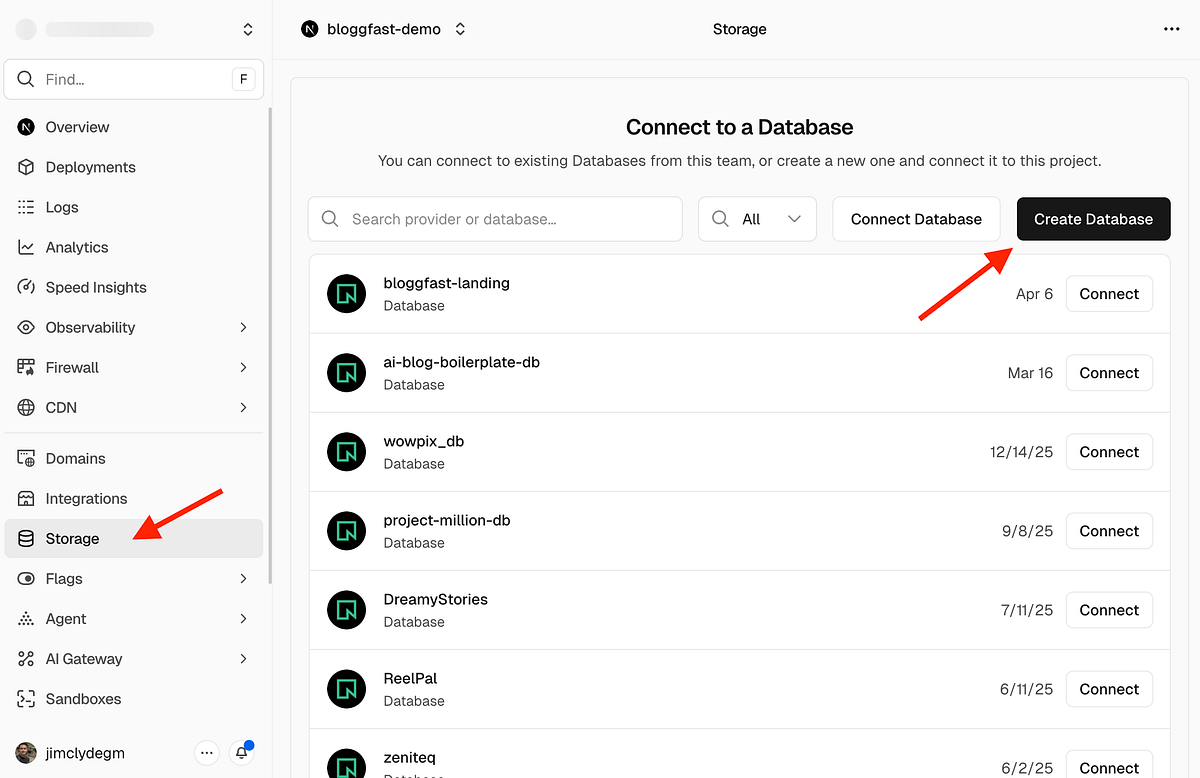Open Speed Insights in sidebar
The image size is (1200, 778).
coord(96,287)
